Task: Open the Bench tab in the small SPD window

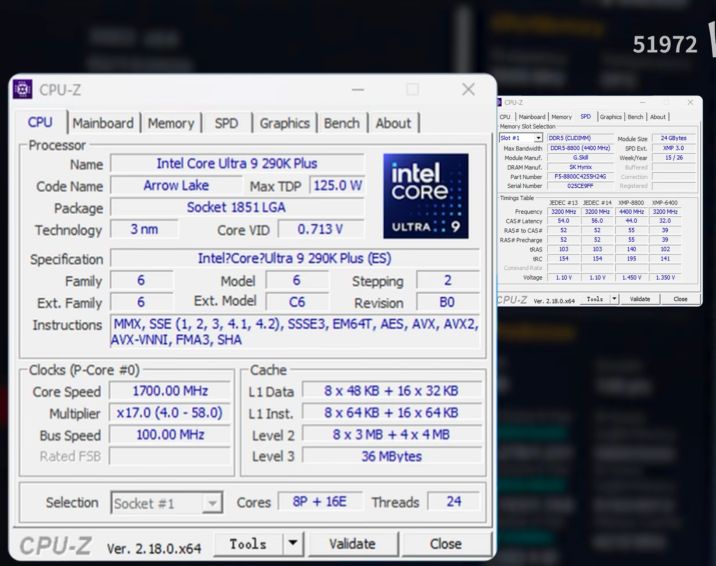Action: (x=635, y=117)
